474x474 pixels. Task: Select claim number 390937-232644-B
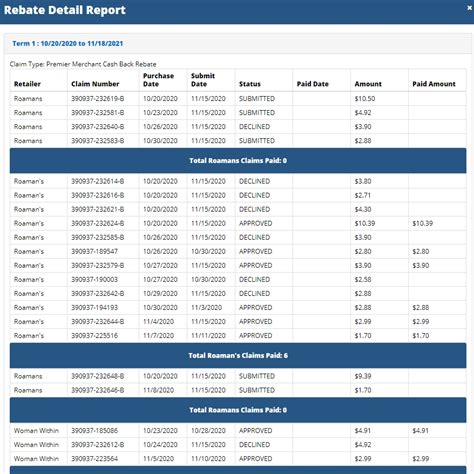[x=98, y=321]
